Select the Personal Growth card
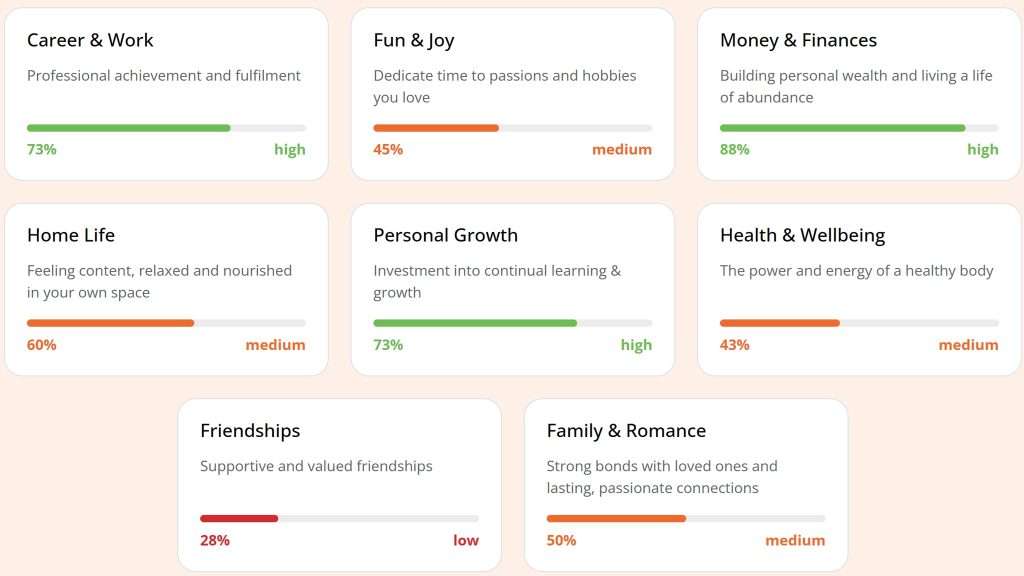1024x576 pixels. point(512,287)
